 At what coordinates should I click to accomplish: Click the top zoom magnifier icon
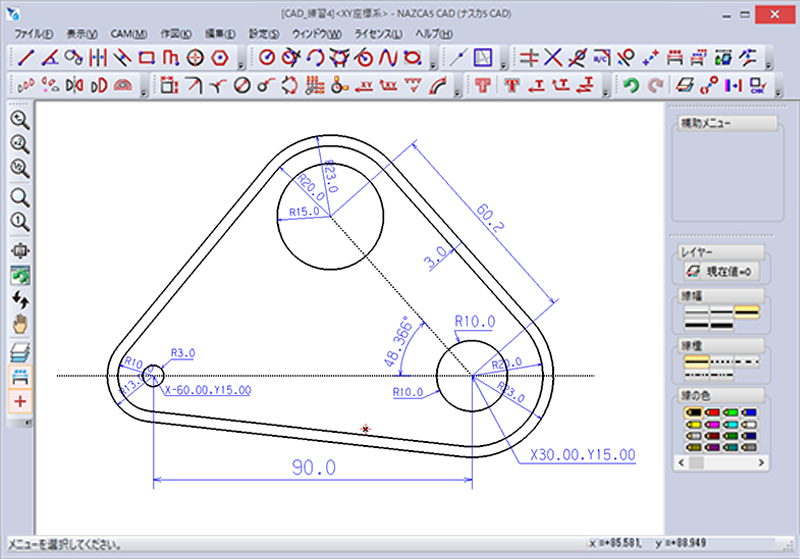click(x=20, y=120)
